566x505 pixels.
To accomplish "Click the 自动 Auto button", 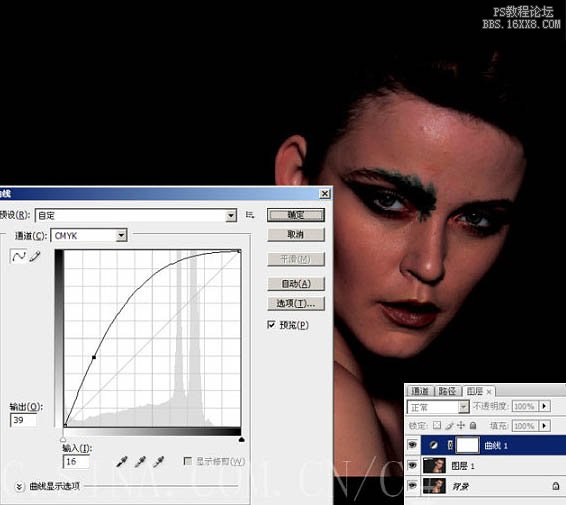I will click(x=296, y=284).
